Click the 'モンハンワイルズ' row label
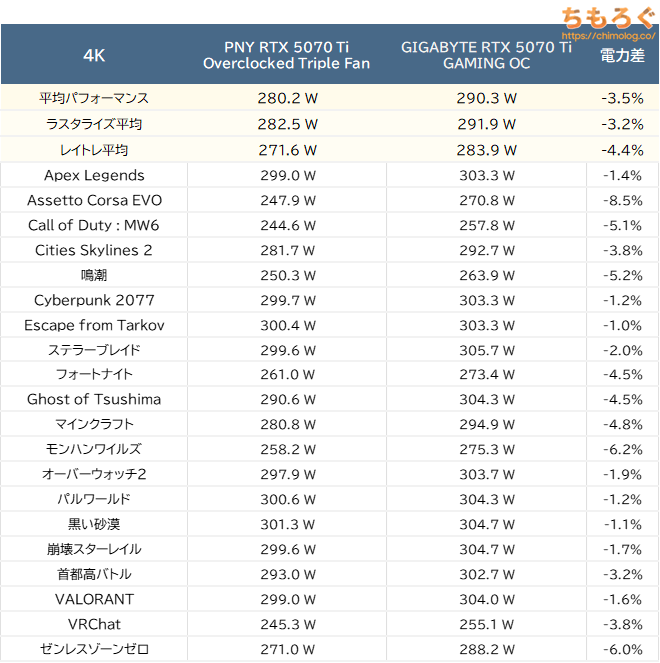 pos(94,449)
